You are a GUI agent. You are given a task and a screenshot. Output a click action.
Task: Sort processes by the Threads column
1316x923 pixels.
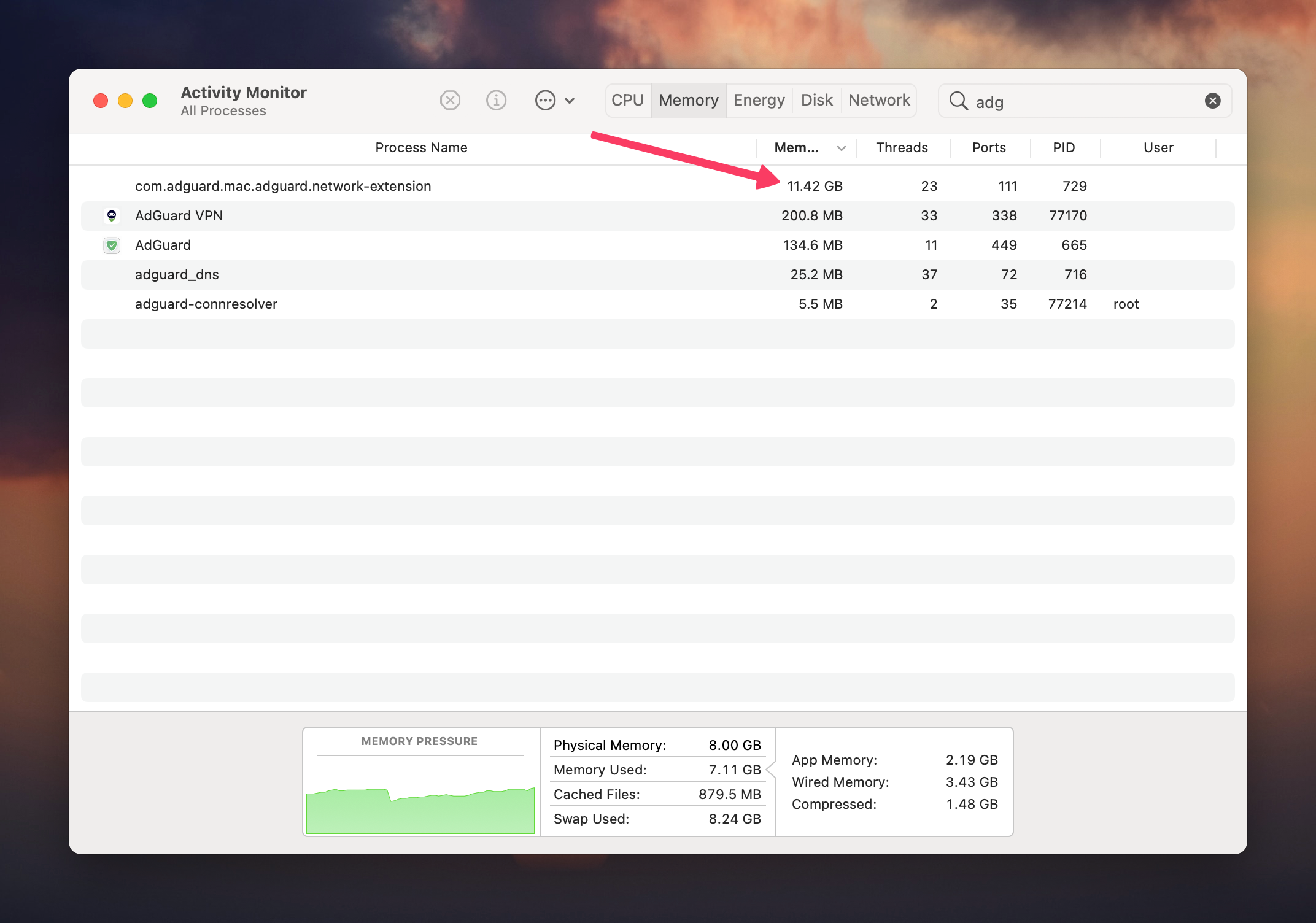902,147
